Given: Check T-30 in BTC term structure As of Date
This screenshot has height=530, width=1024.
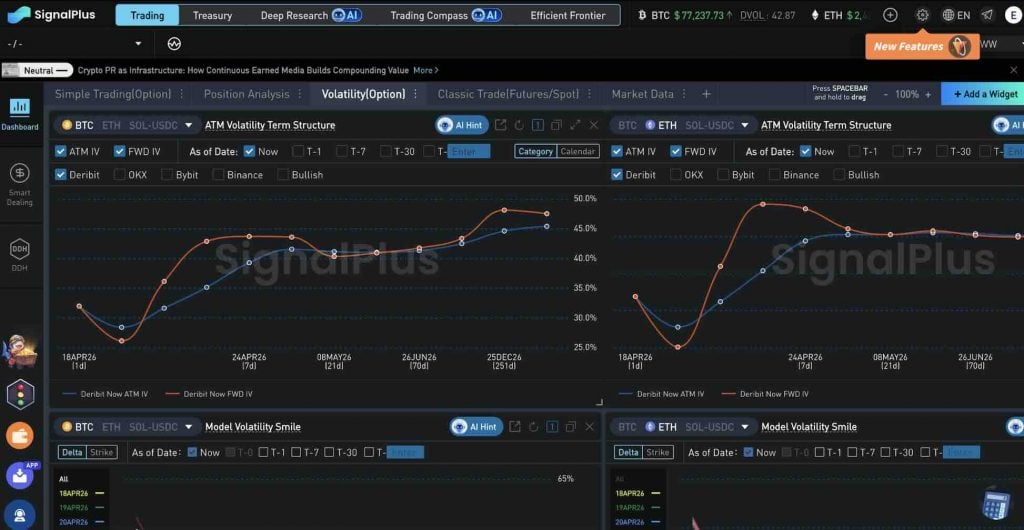Looking at the screenshot, I should click(x=386, y=151).
